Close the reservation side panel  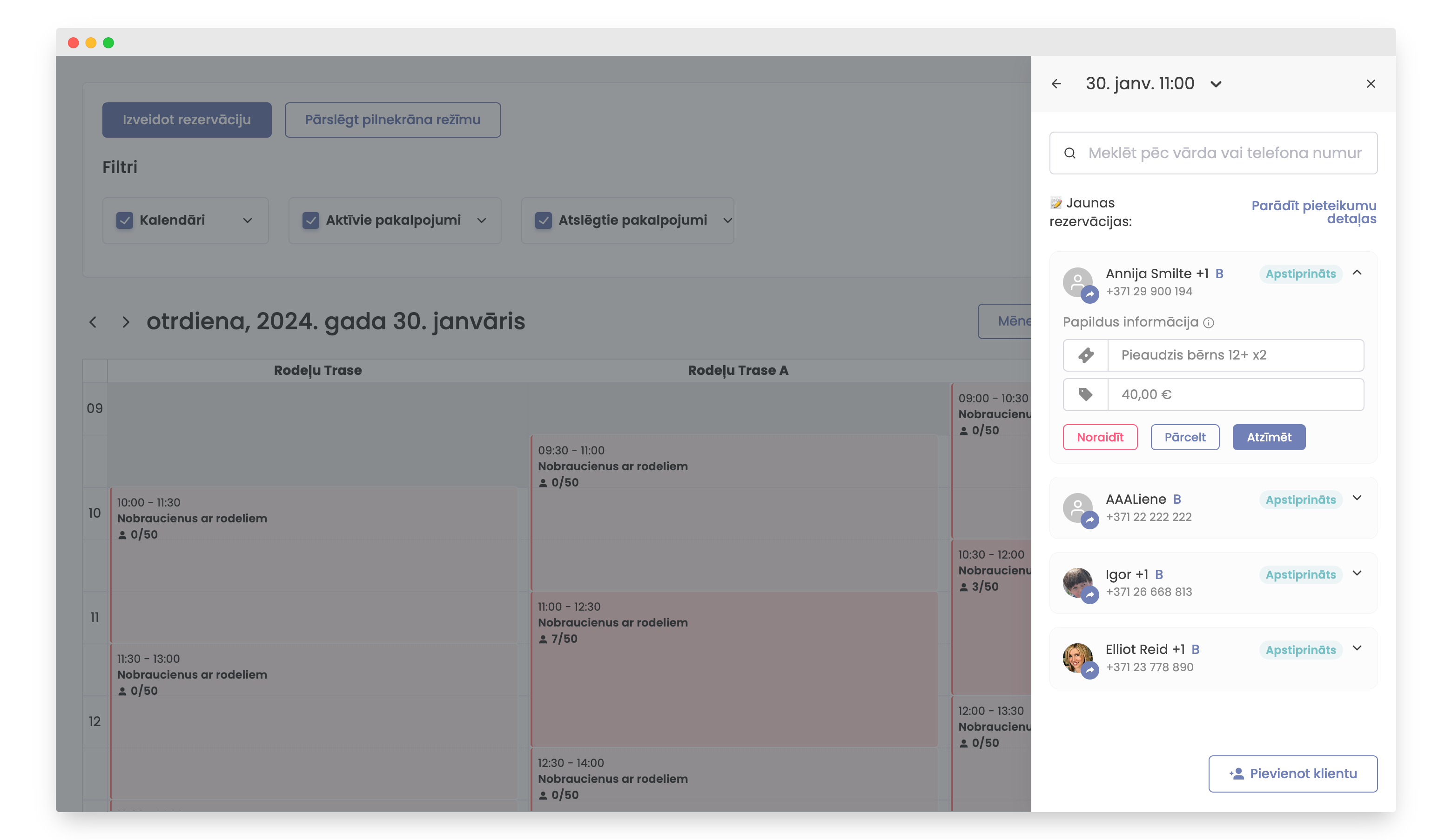pyautogui.click(x=1370, y=84)
